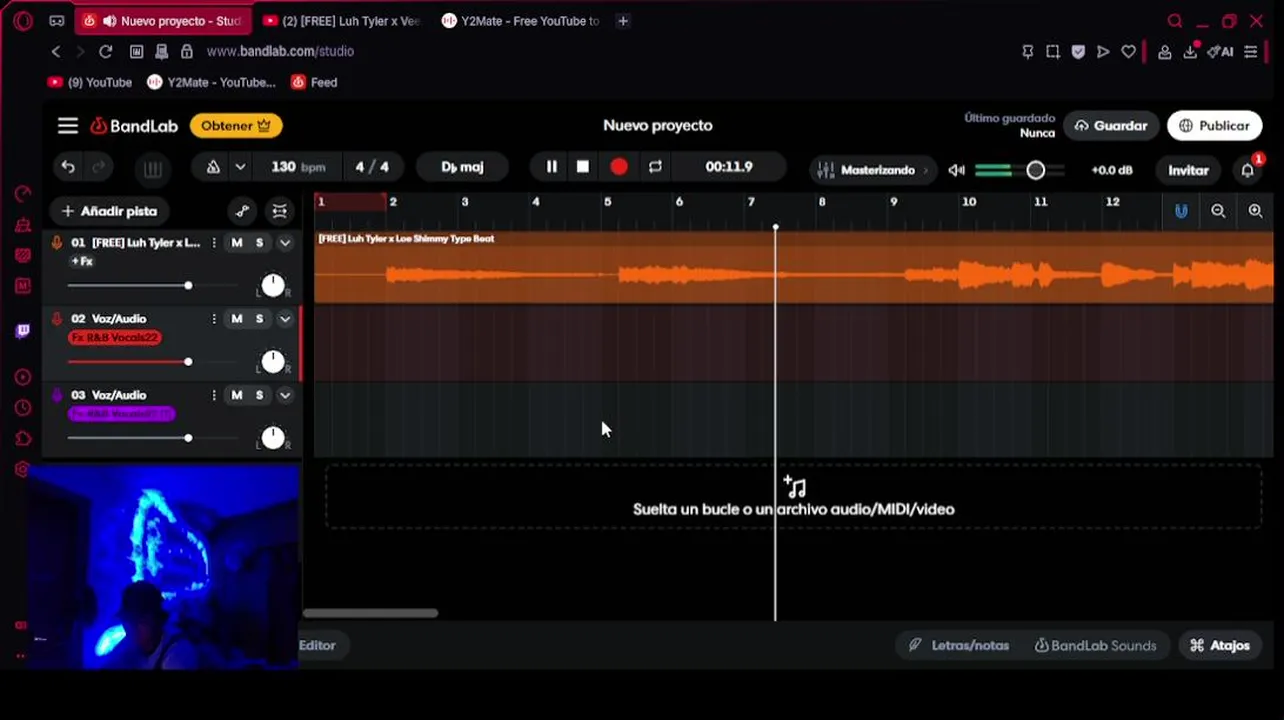The image size is (1284, 720).
Task: Change the D♭ maj key setting
Action: tap(462, 167)
